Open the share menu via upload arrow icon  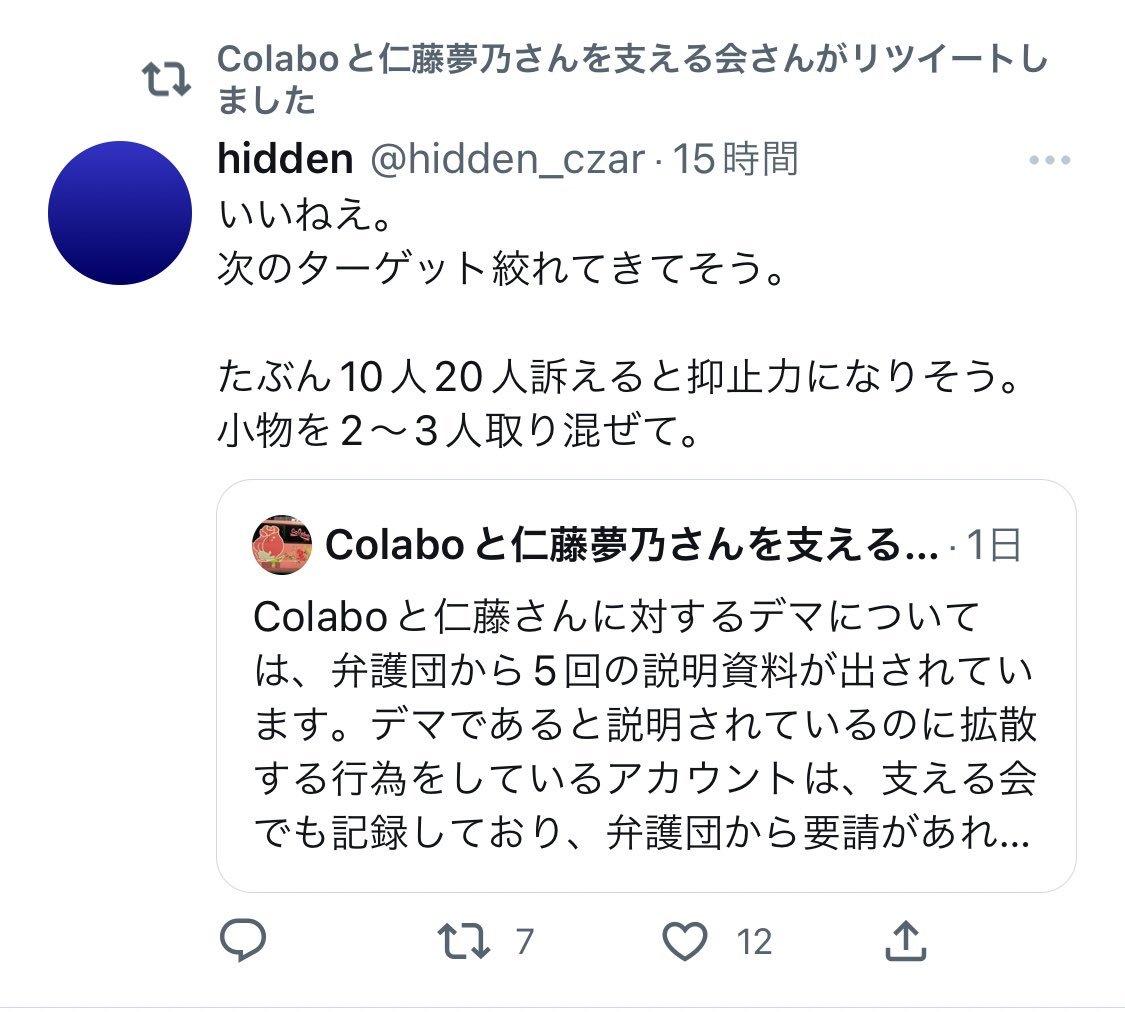click(x=905, y=940)
